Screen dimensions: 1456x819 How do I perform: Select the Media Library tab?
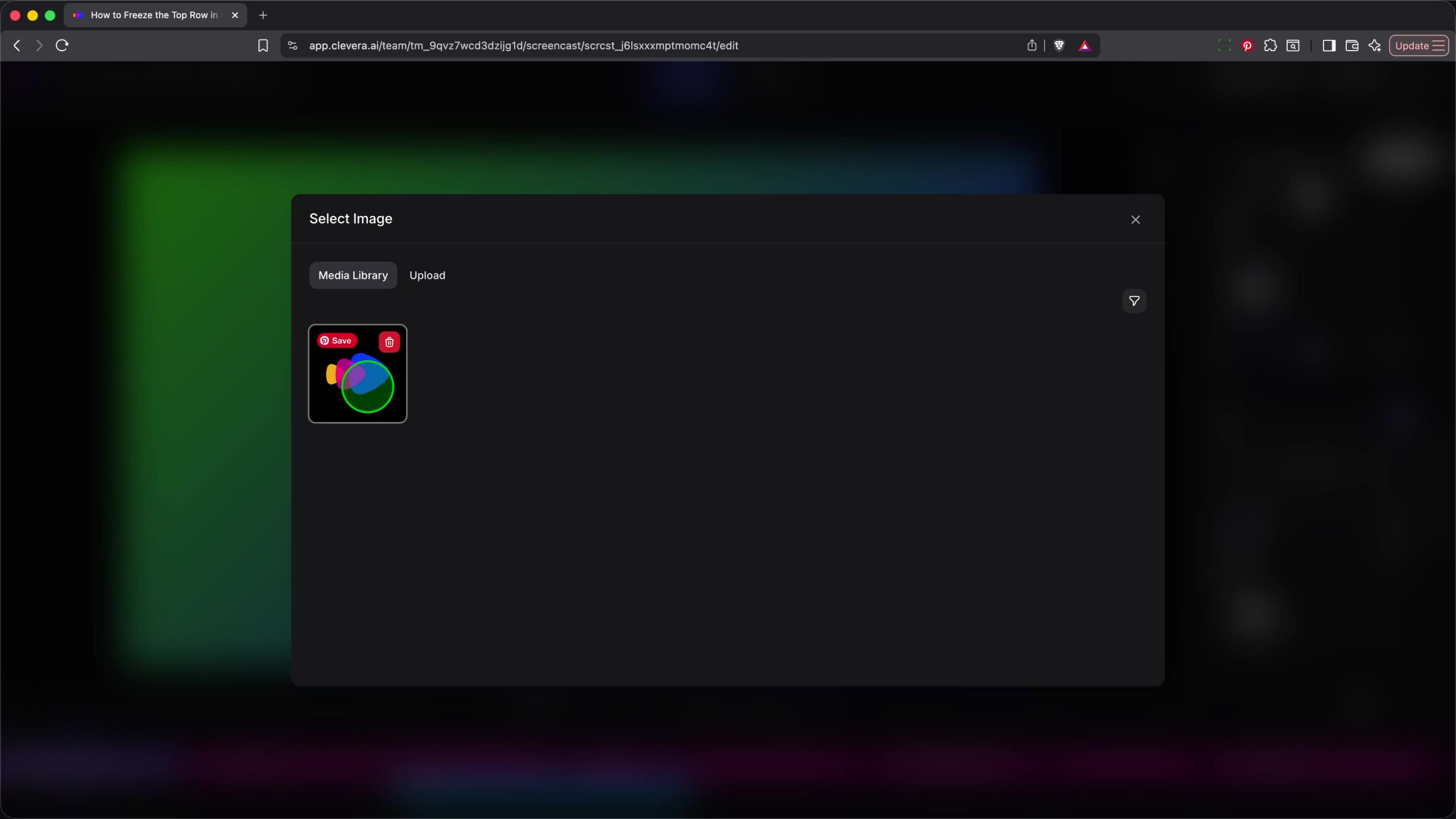353,275
